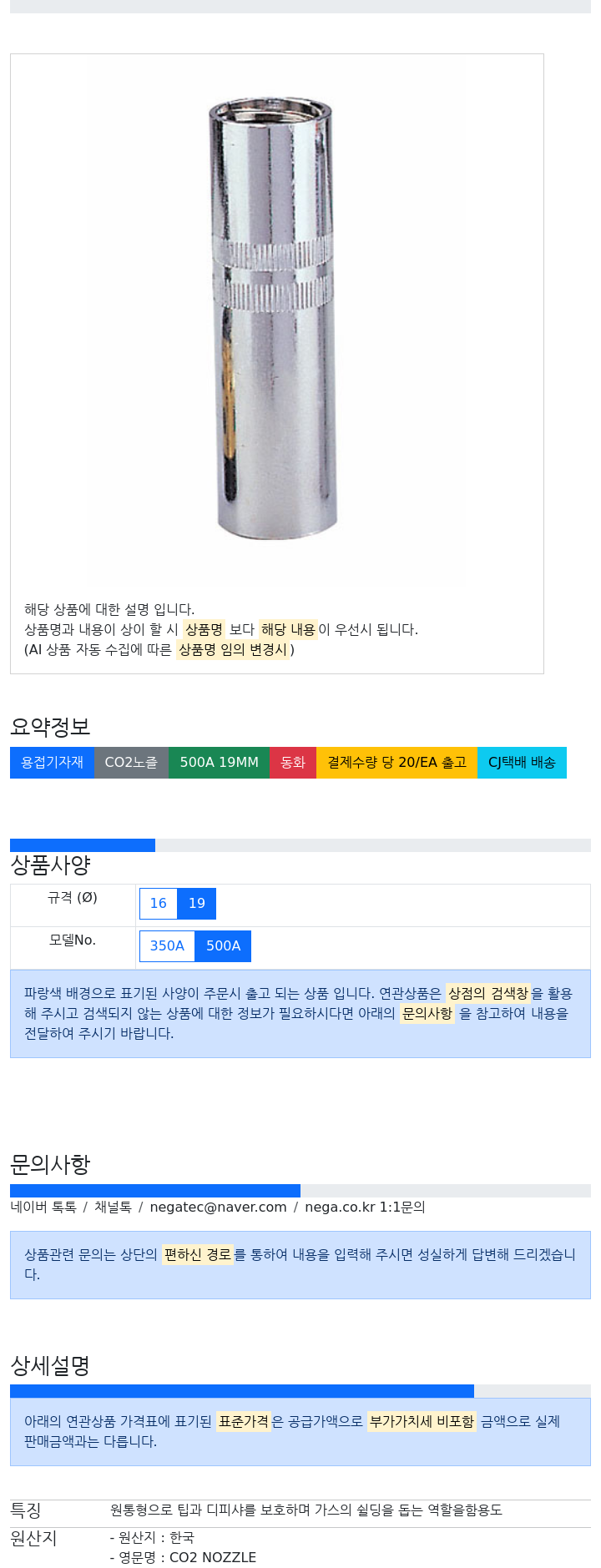Click the blue progress bar under 문의사항
The height and width of the screenshot is (1568, 601).
pos(155,1191)
